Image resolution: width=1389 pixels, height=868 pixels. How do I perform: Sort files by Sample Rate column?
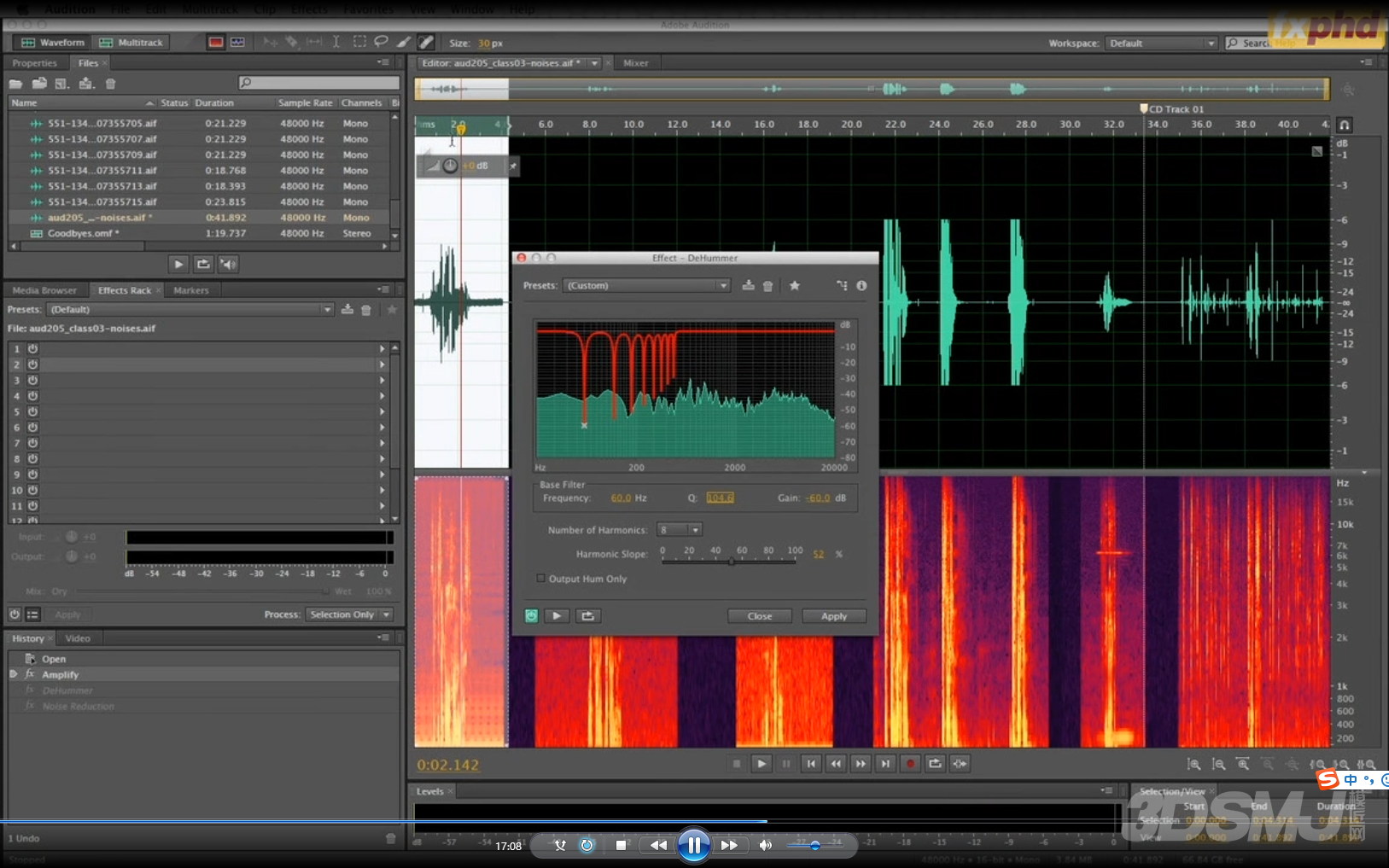[305, 103]
